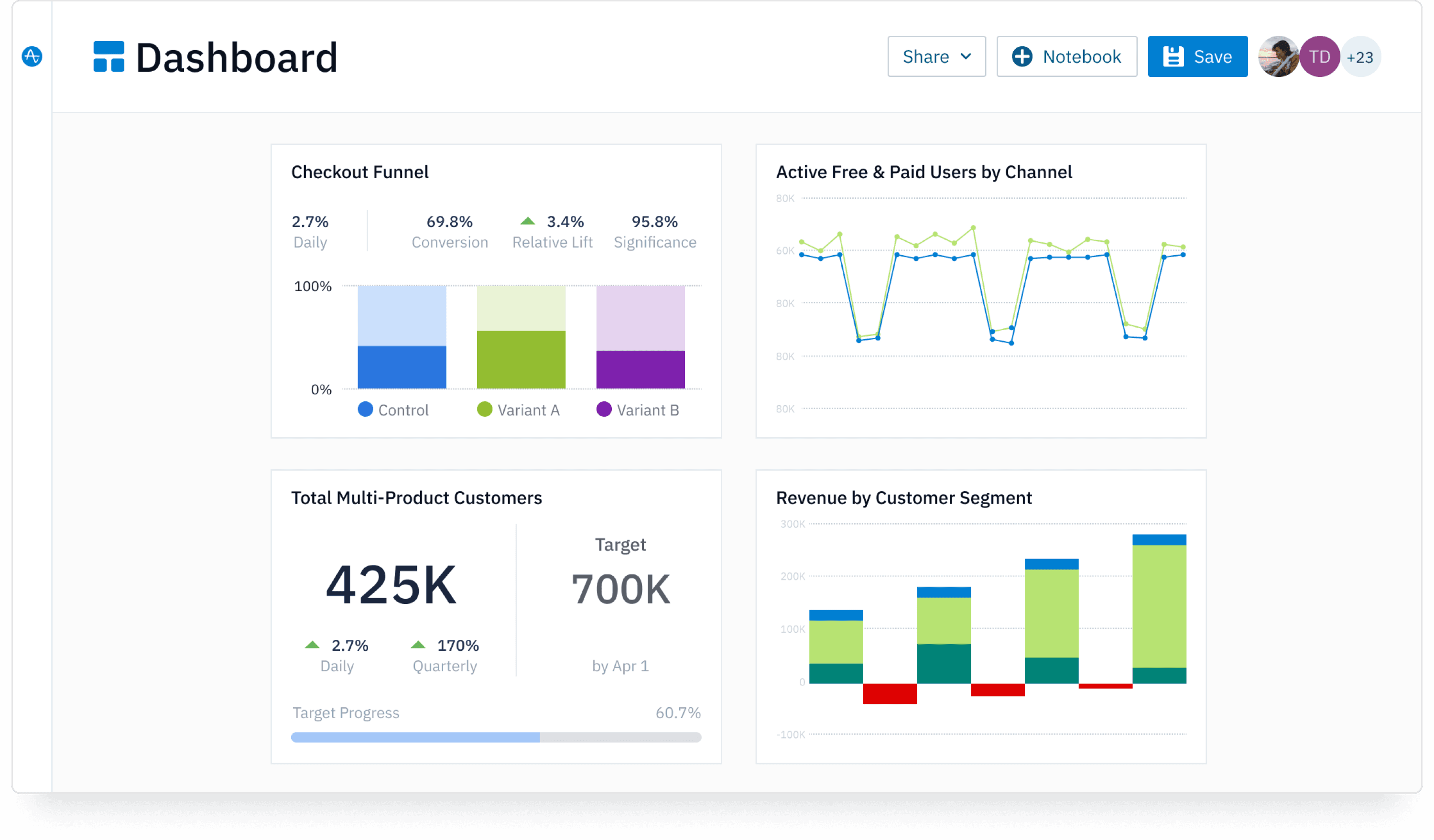Viewport: 1434px width, 840px height.
Task: Click the Save button
Action: (x=1197, y=56)
